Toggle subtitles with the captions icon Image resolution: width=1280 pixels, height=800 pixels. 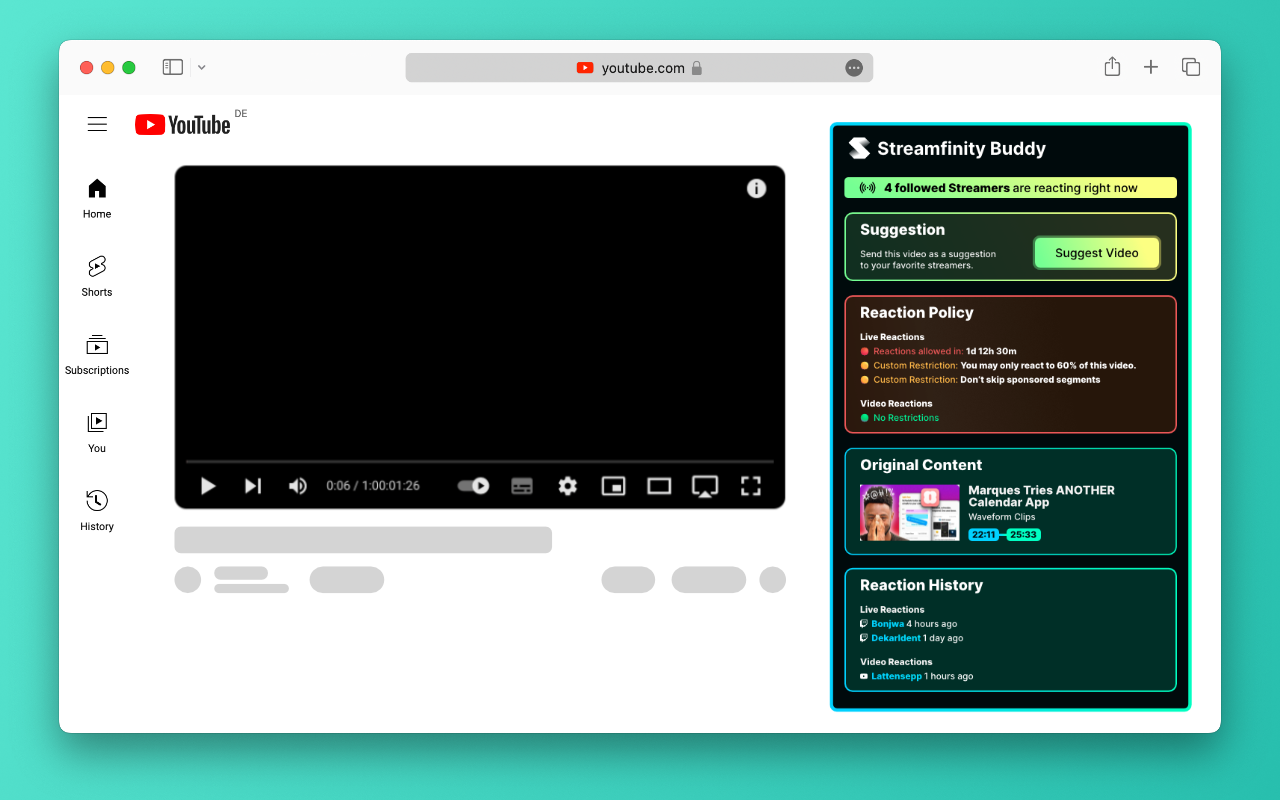pyautogui.click(x=521, y=486)
